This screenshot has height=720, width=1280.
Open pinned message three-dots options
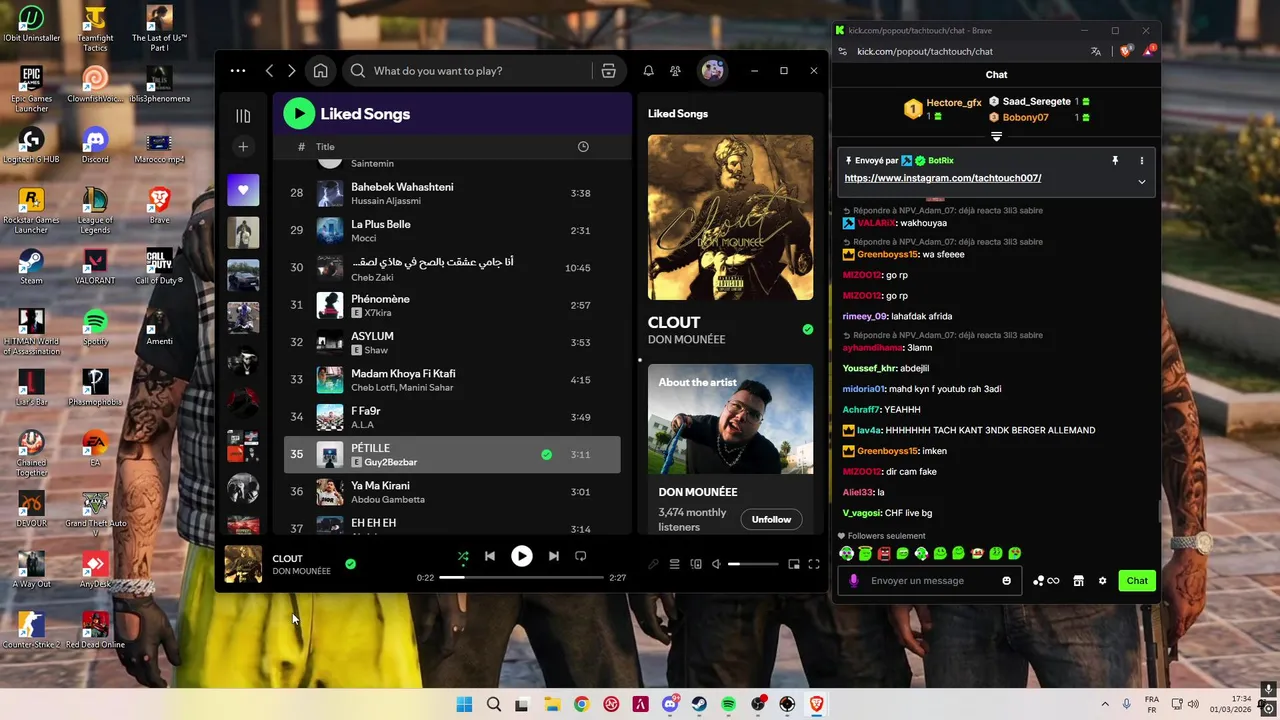[x=1141, y=160]
